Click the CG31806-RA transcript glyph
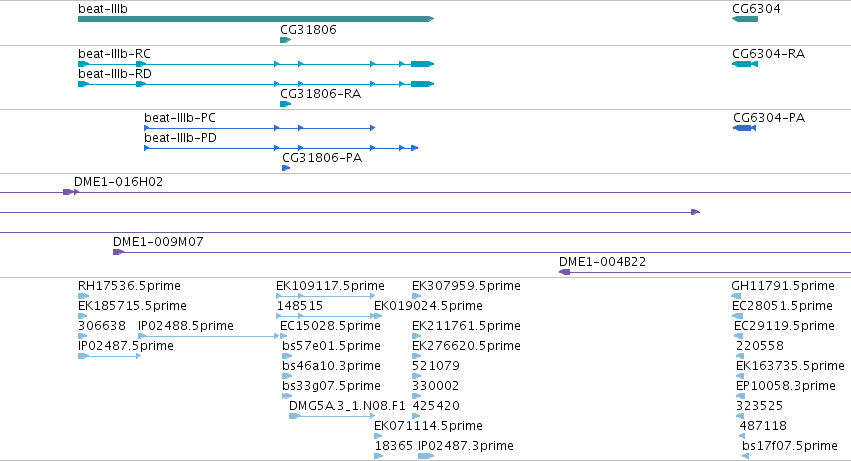 [285, 104]
